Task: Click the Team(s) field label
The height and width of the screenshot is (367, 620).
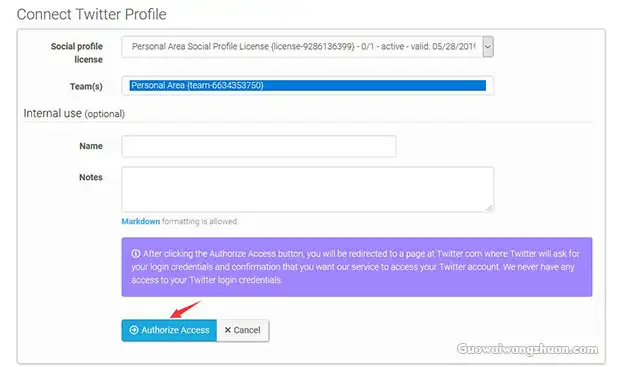Action: pos(86,86)
